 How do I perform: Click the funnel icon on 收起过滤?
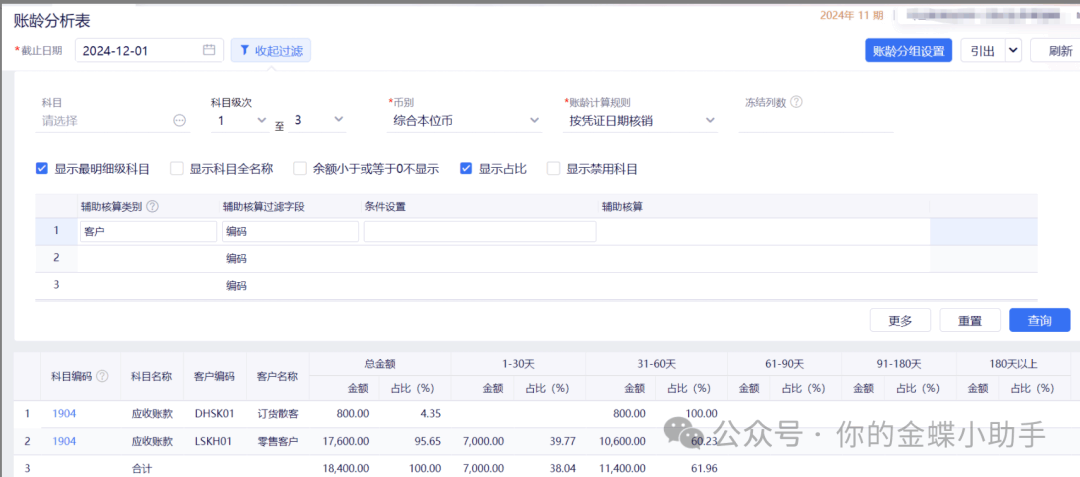coord(245,50)
